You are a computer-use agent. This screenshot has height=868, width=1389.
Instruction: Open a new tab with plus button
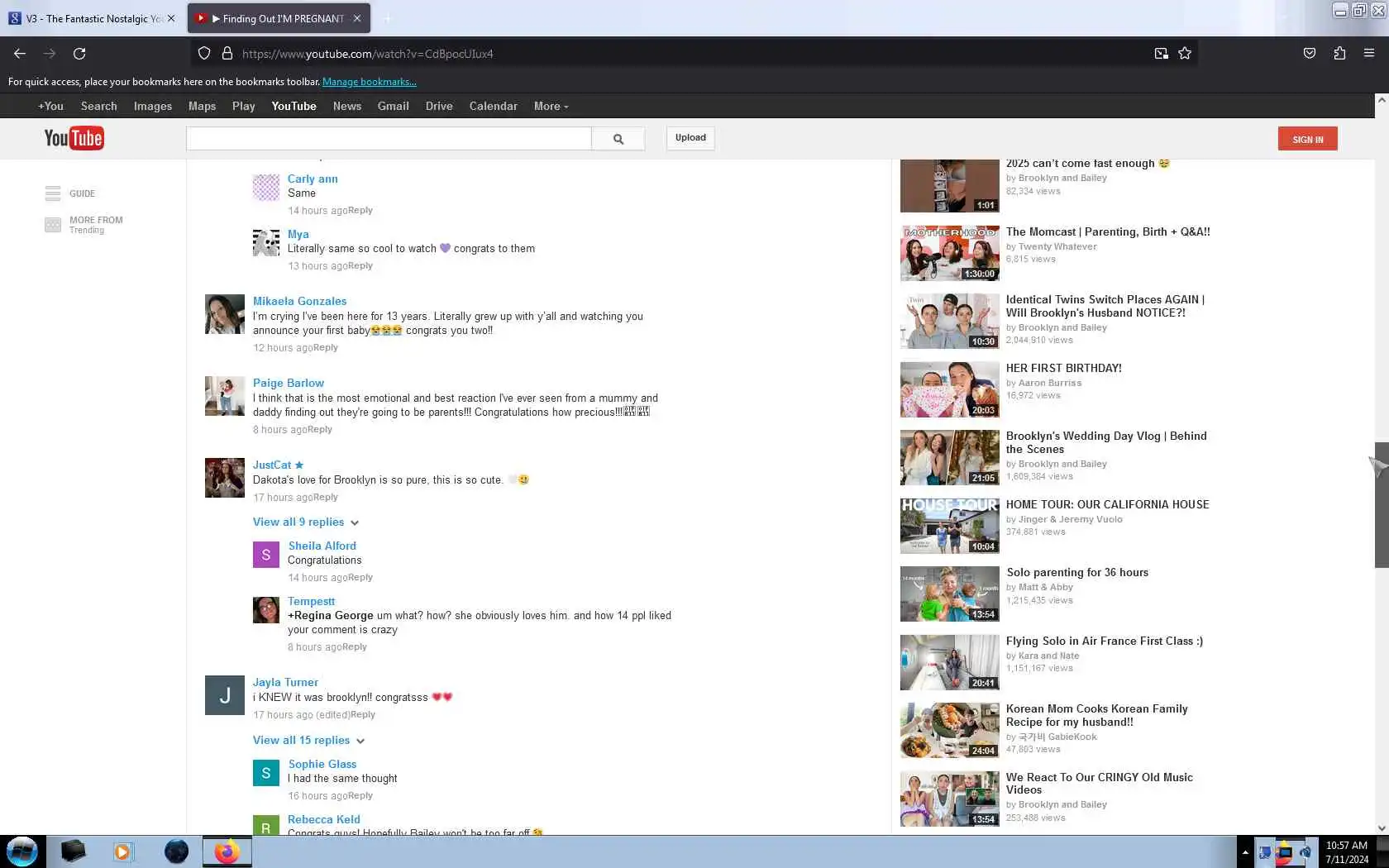click(x=388, y=18)
